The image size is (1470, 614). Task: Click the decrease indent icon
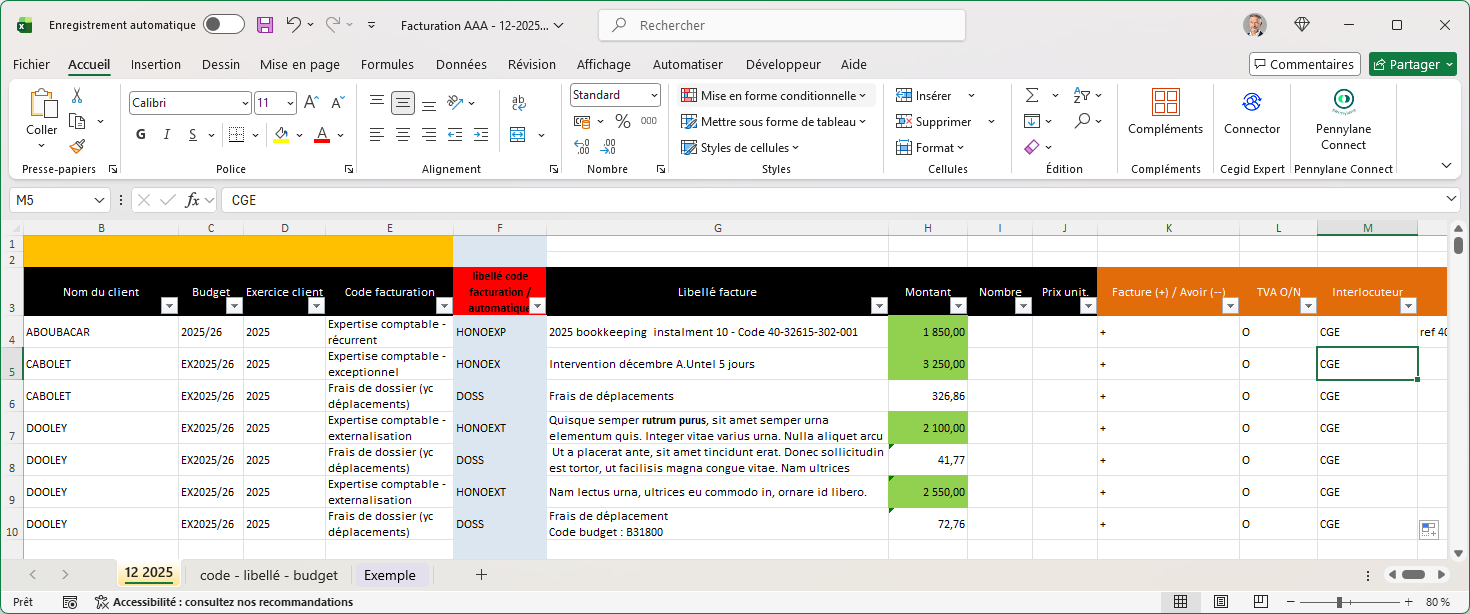(455, 134)
